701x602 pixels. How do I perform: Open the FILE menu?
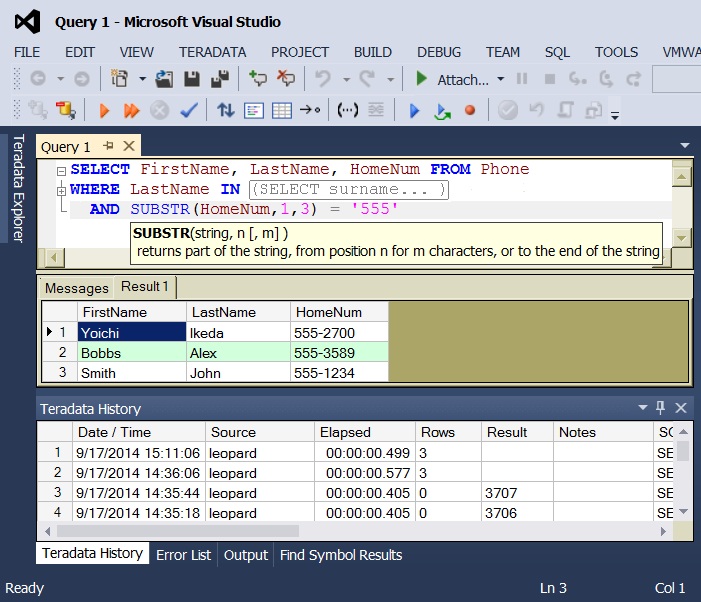click(27, 52)
